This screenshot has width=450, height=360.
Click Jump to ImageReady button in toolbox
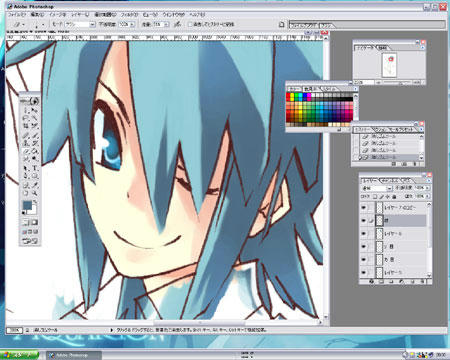(30, 241)
